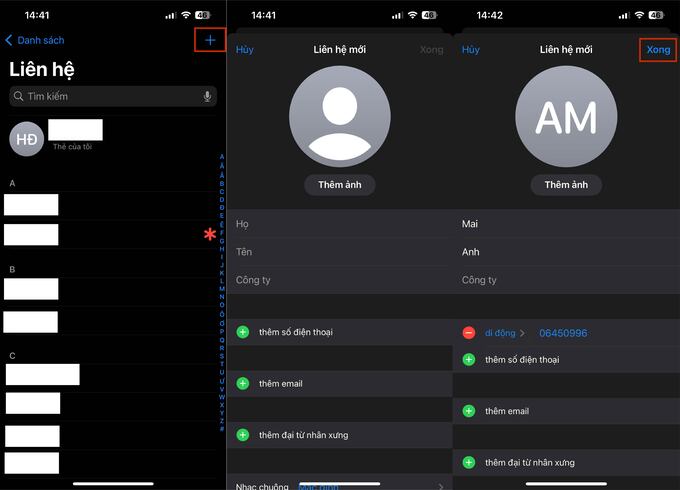Tap green plus beside thêm đại từ nhân xưng in empty form
This screenshot has height=490, width=680.
[x=243, y=435]
